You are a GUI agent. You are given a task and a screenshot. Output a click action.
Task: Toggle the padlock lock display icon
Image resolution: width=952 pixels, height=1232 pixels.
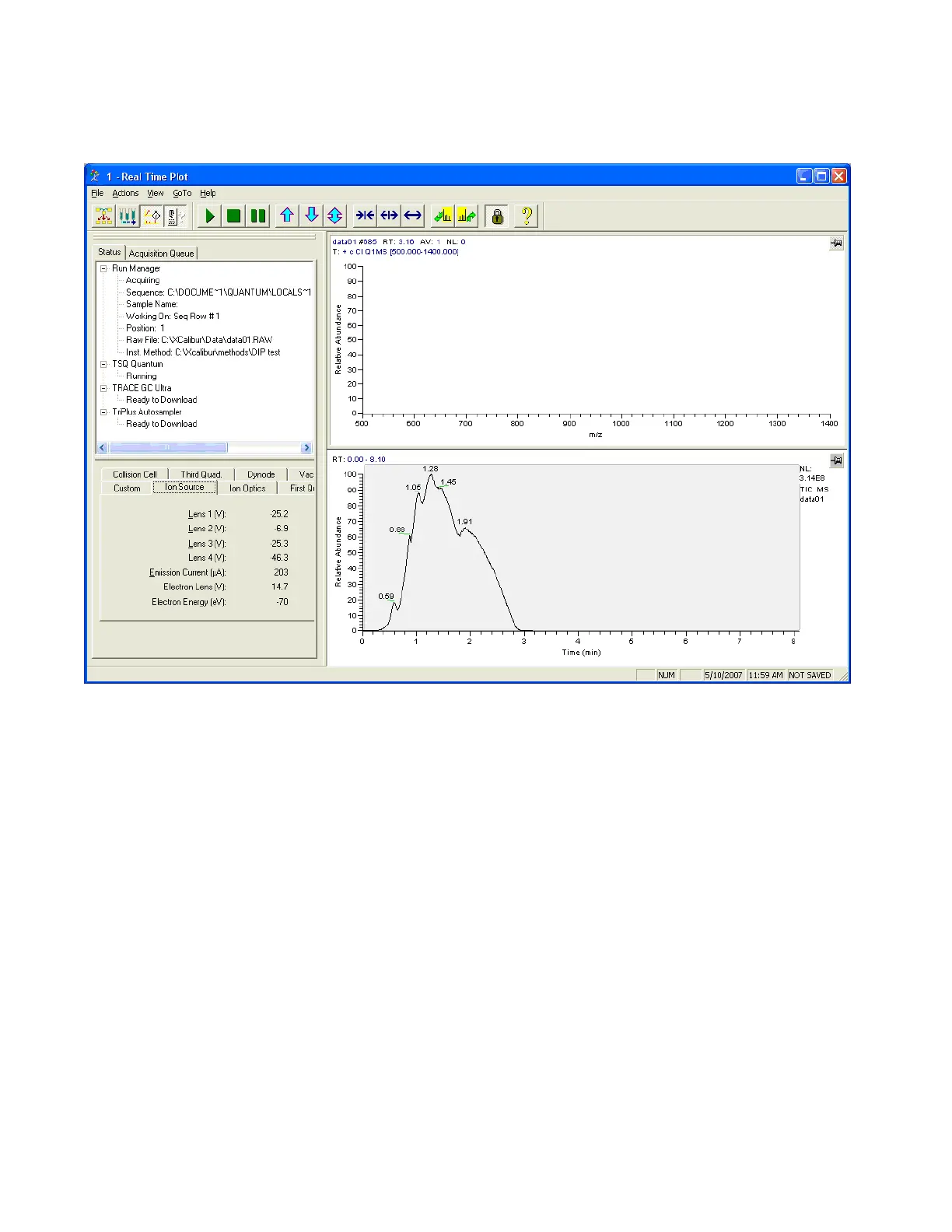[x=497, y=216]
